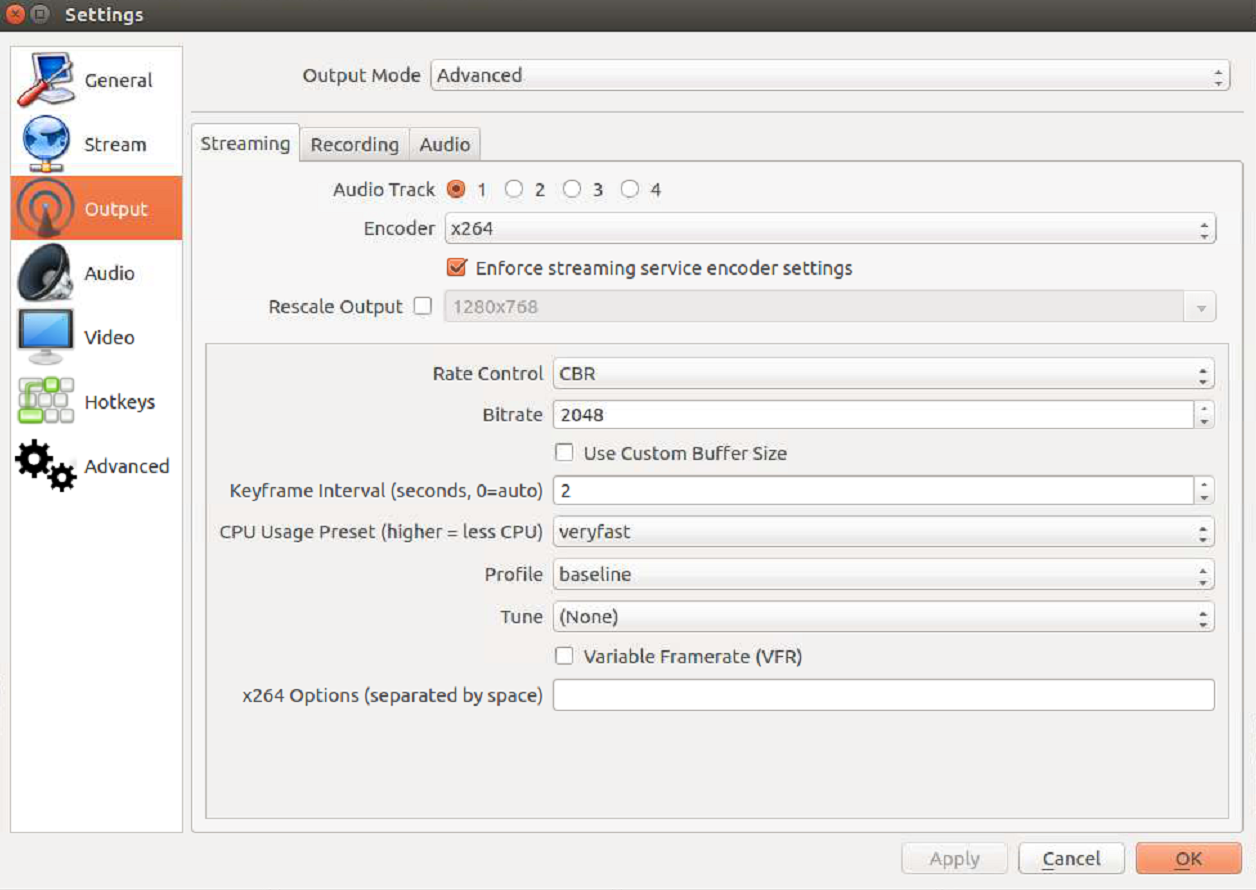Click the Keyframe Interval spinner arrows
Viewport: 1256px width, 890px height.
(x=1204, y=491)
